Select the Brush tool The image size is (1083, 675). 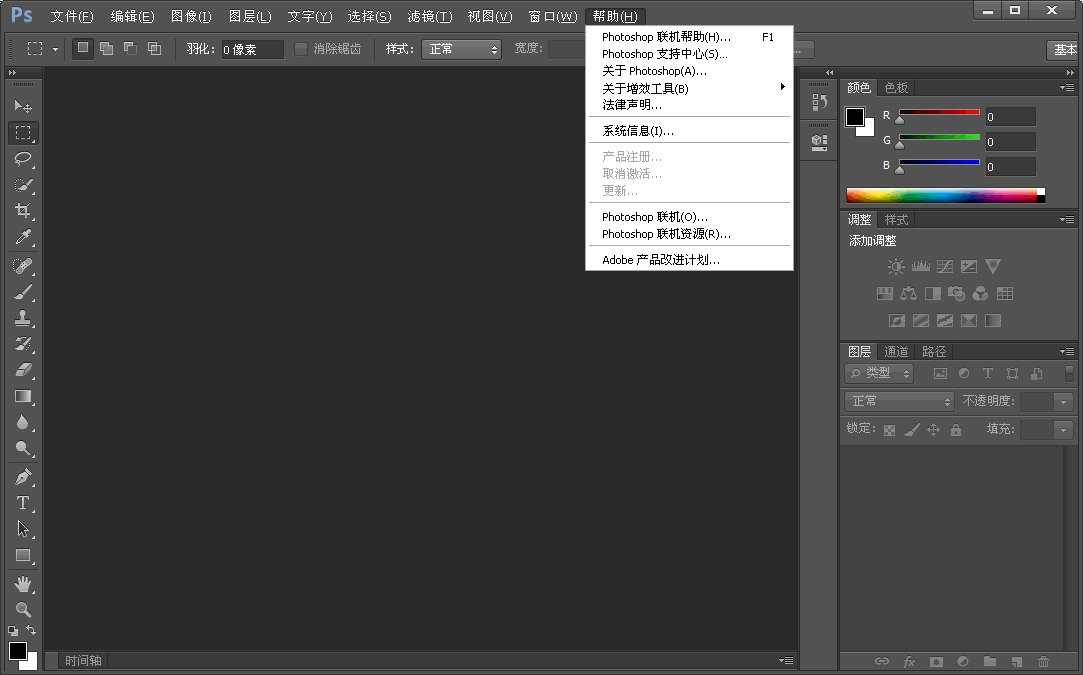coord(23,292)
